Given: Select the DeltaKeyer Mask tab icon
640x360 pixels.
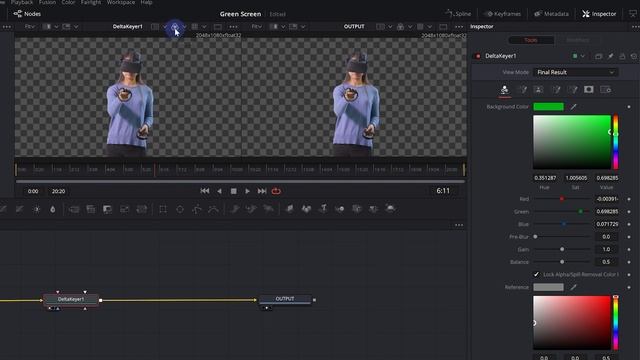Looking at the screenshot, I should tap(589, 90).
